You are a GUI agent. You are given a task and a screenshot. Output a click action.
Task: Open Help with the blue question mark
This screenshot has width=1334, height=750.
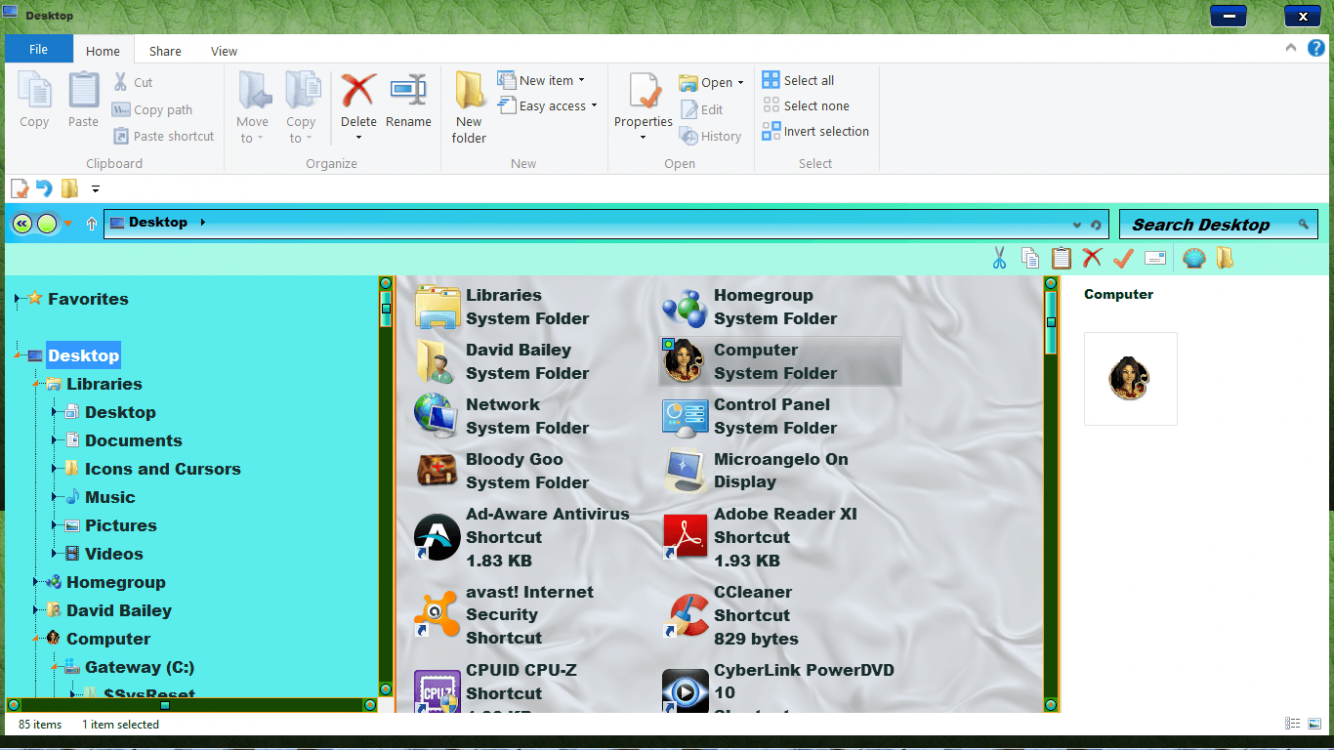1316,48
